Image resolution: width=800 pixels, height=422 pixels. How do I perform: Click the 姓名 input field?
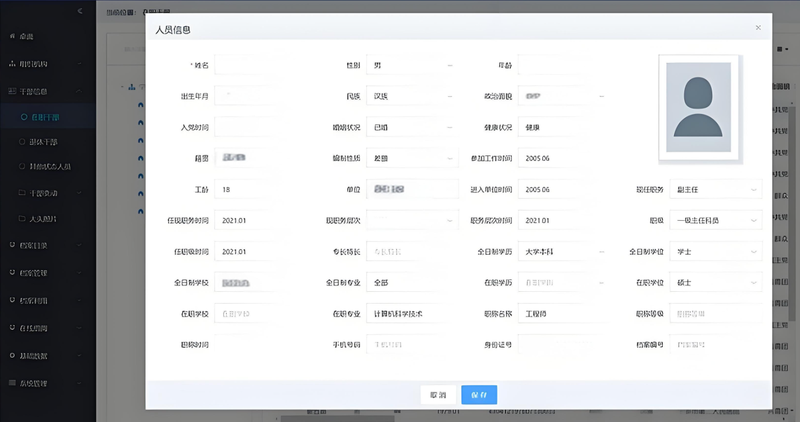click(256, 66)
